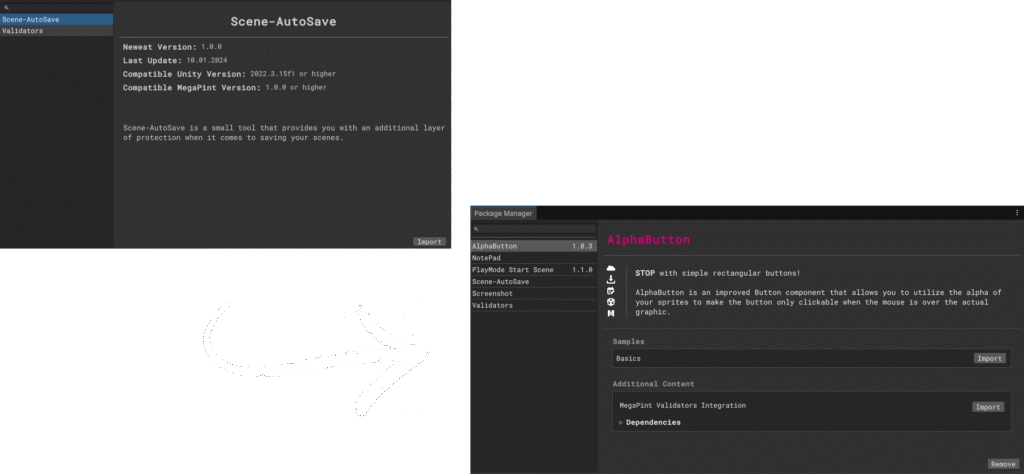Click the download arrow icon in AlphaButton info

pyautogui.click(x=611, y=281)
